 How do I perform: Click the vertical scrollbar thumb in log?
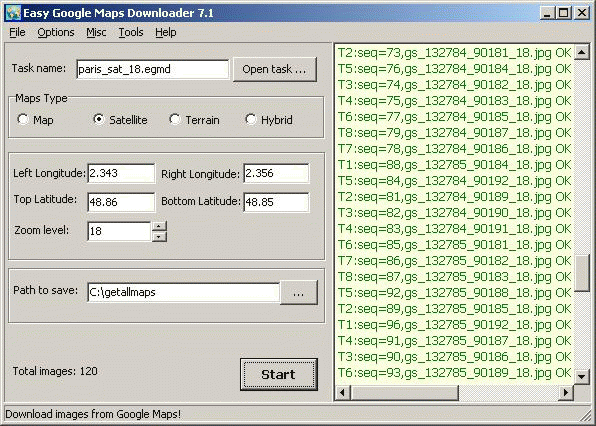(x=582, y=273)
